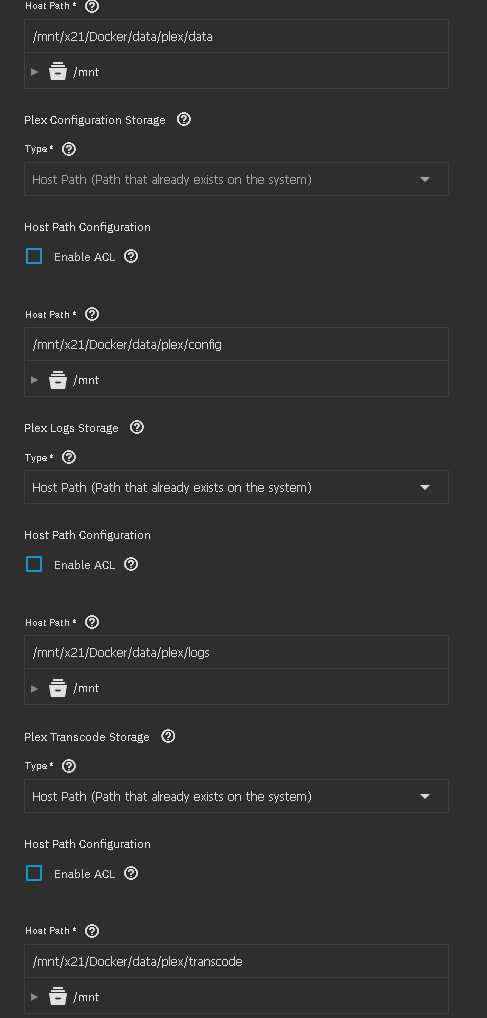Open help icon beside Plex Configuration Storage

click(x=184, y=119)
